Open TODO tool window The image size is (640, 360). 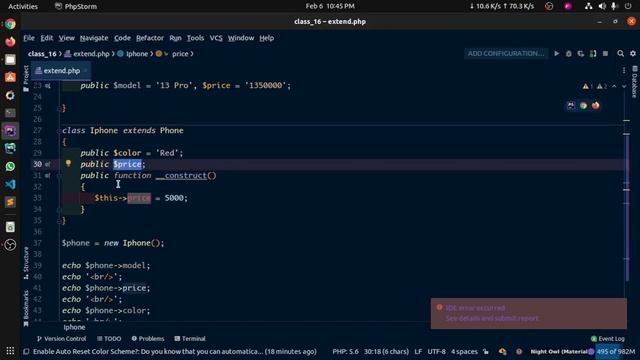[109, 339]
